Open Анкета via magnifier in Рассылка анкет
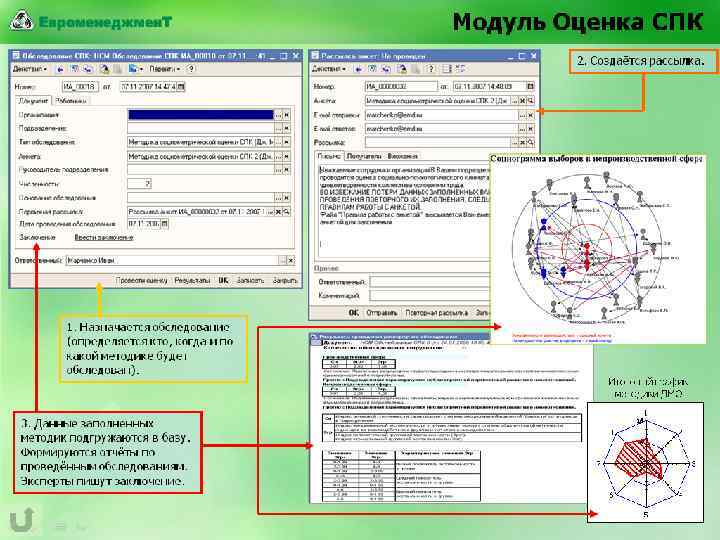 531,101
